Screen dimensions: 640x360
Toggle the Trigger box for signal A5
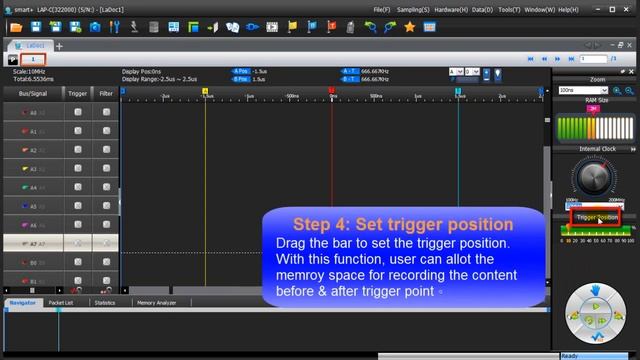pyautogui.click(x=78, y=206)
